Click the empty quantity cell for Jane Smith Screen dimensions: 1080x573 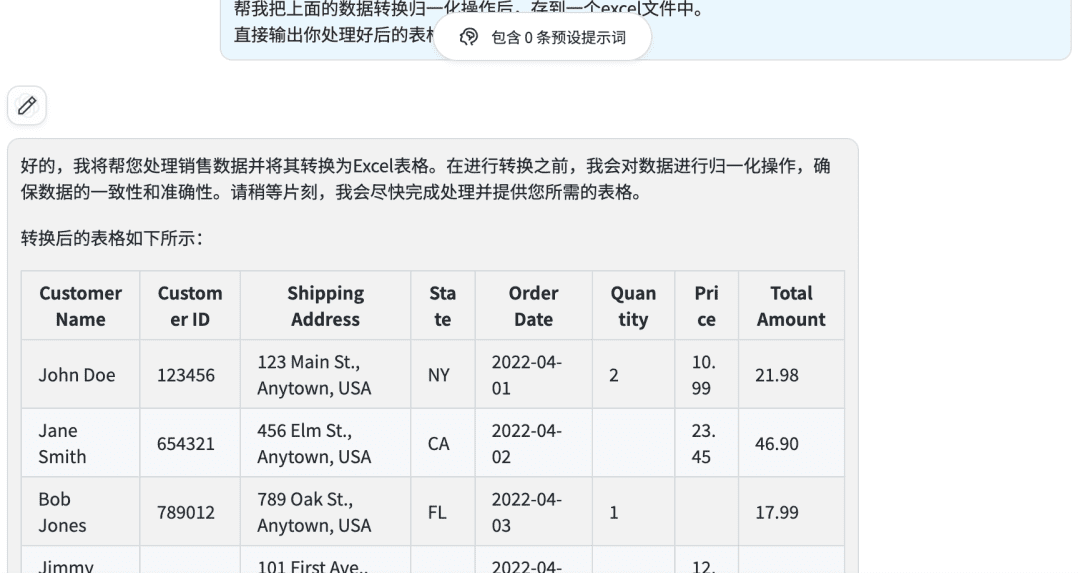[633, 444]
